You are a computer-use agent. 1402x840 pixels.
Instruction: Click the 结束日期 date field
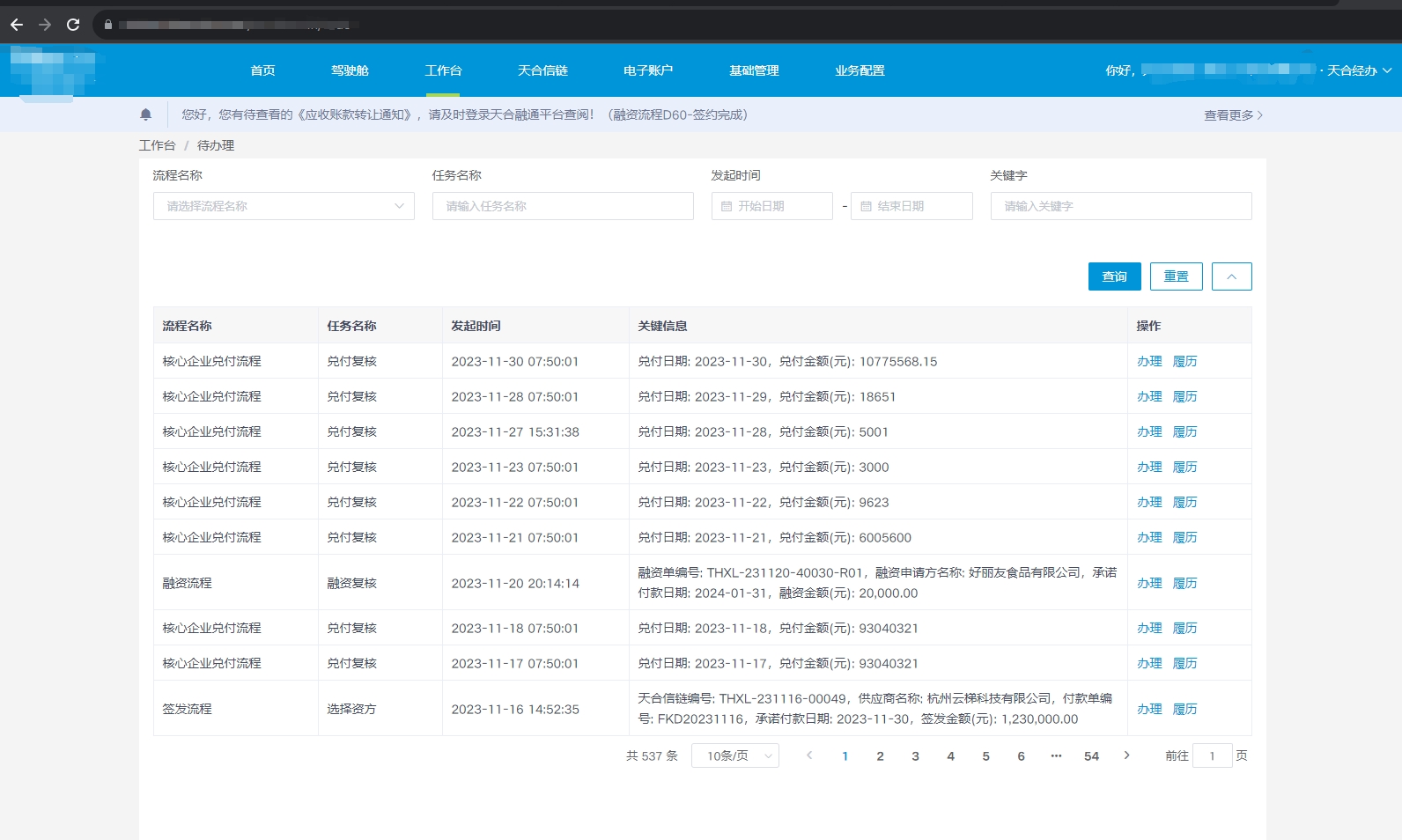point(911,206)
